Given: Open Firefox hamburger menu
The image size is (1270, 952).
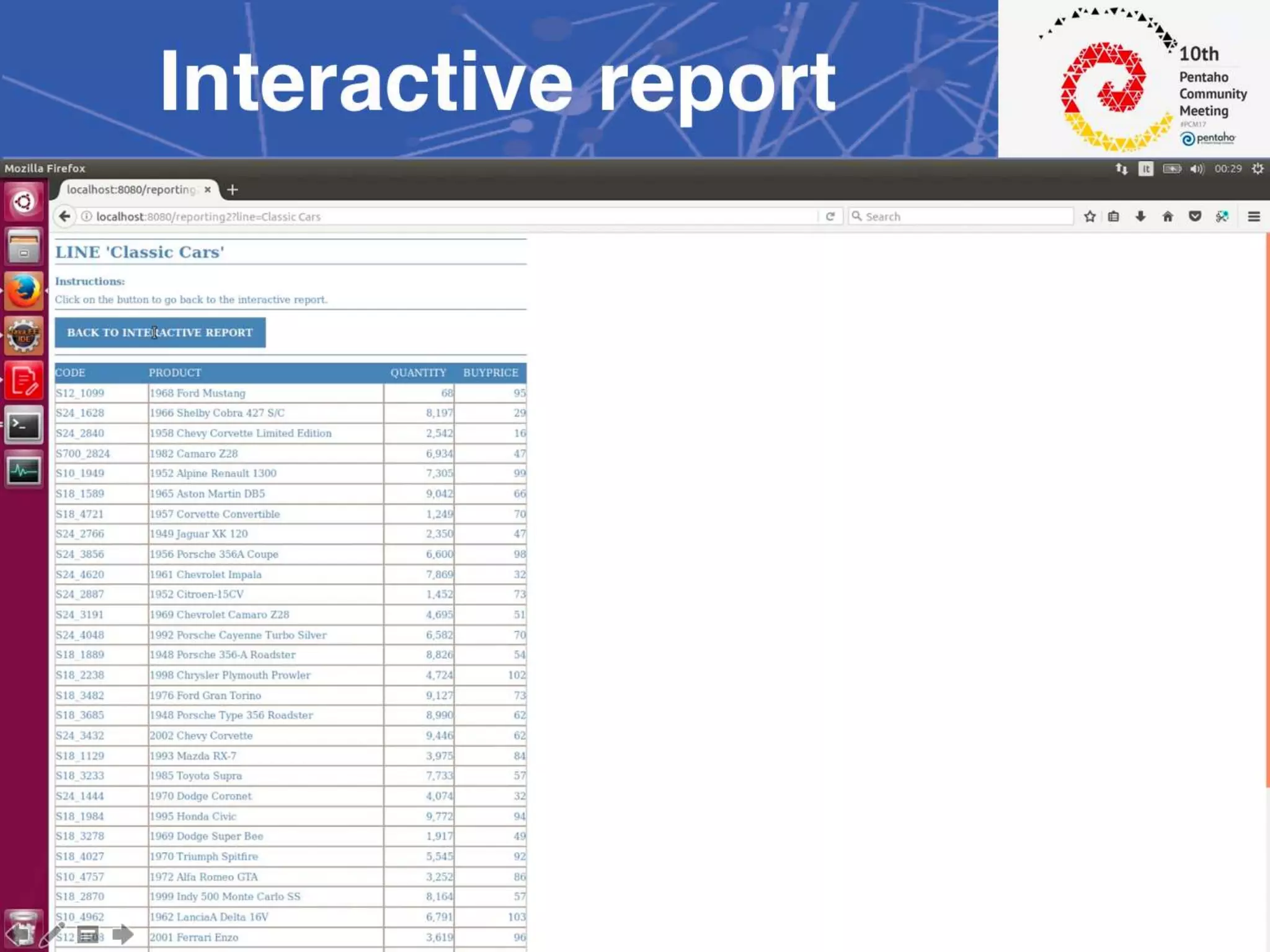Looking at the screenshot, I should 1253,216.
